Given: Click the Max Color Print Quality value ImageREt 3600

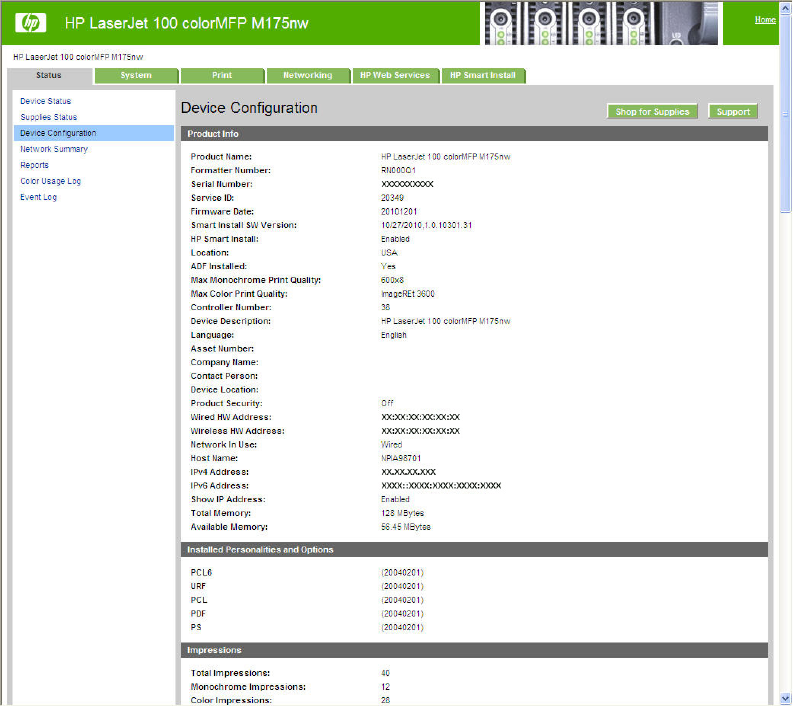Looking at the screenshot, I should (x=408, y=294).
